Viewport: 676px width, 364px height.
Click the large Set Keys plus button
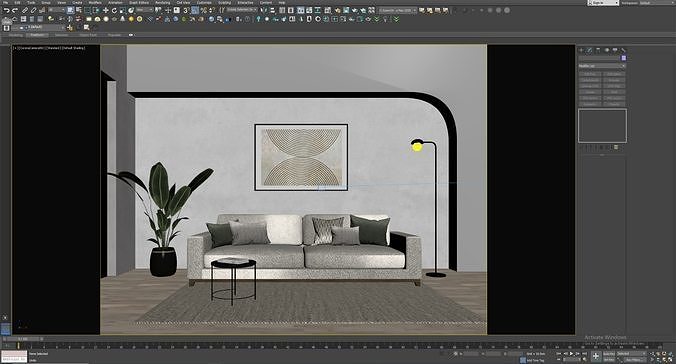(596, 356)
